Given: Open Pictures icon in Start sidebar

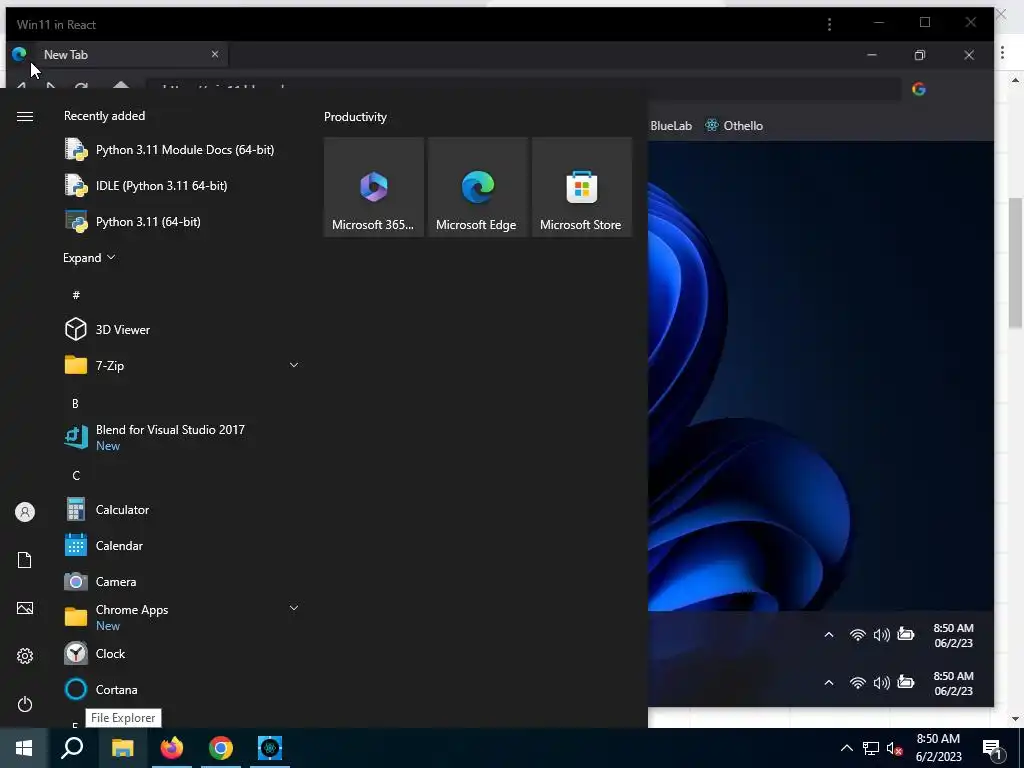Looking at the screenshot, I should pyautogui.click(x=25, y=608).
